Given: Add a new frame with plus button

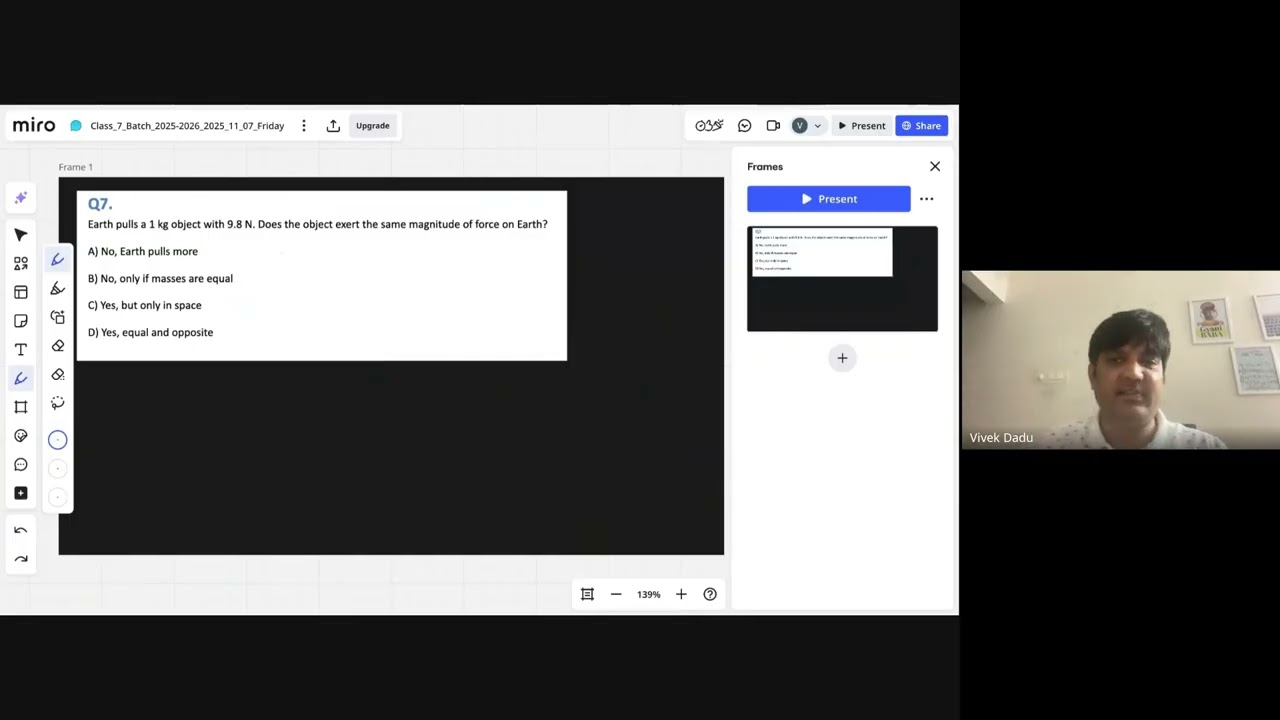Looking at the screenshot, I should click(x=842, y=358).
